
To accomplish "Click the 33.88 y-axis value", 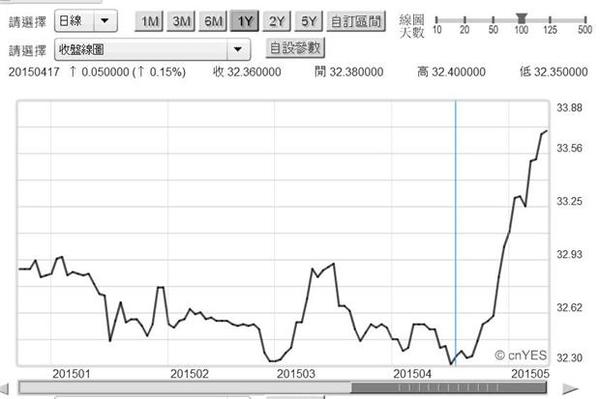I will [x=569, y=108].
